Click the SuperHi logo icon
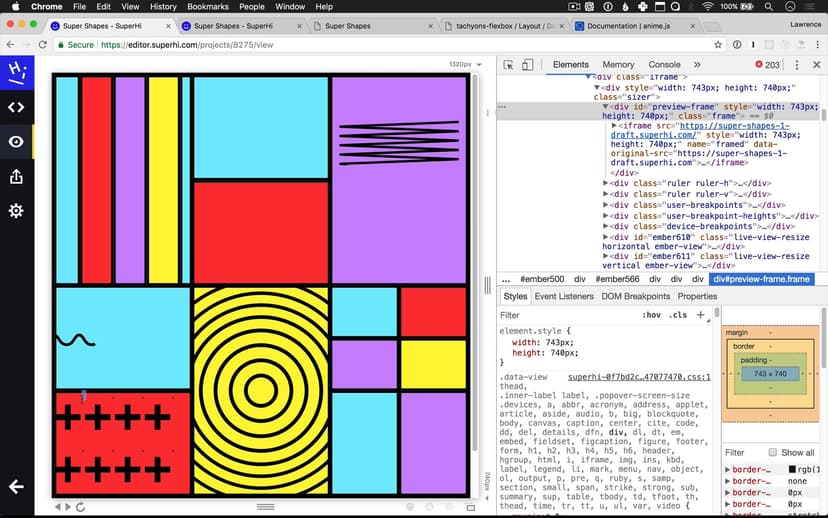This screenshot has height=518, width=828. click(x=16, y=72)
